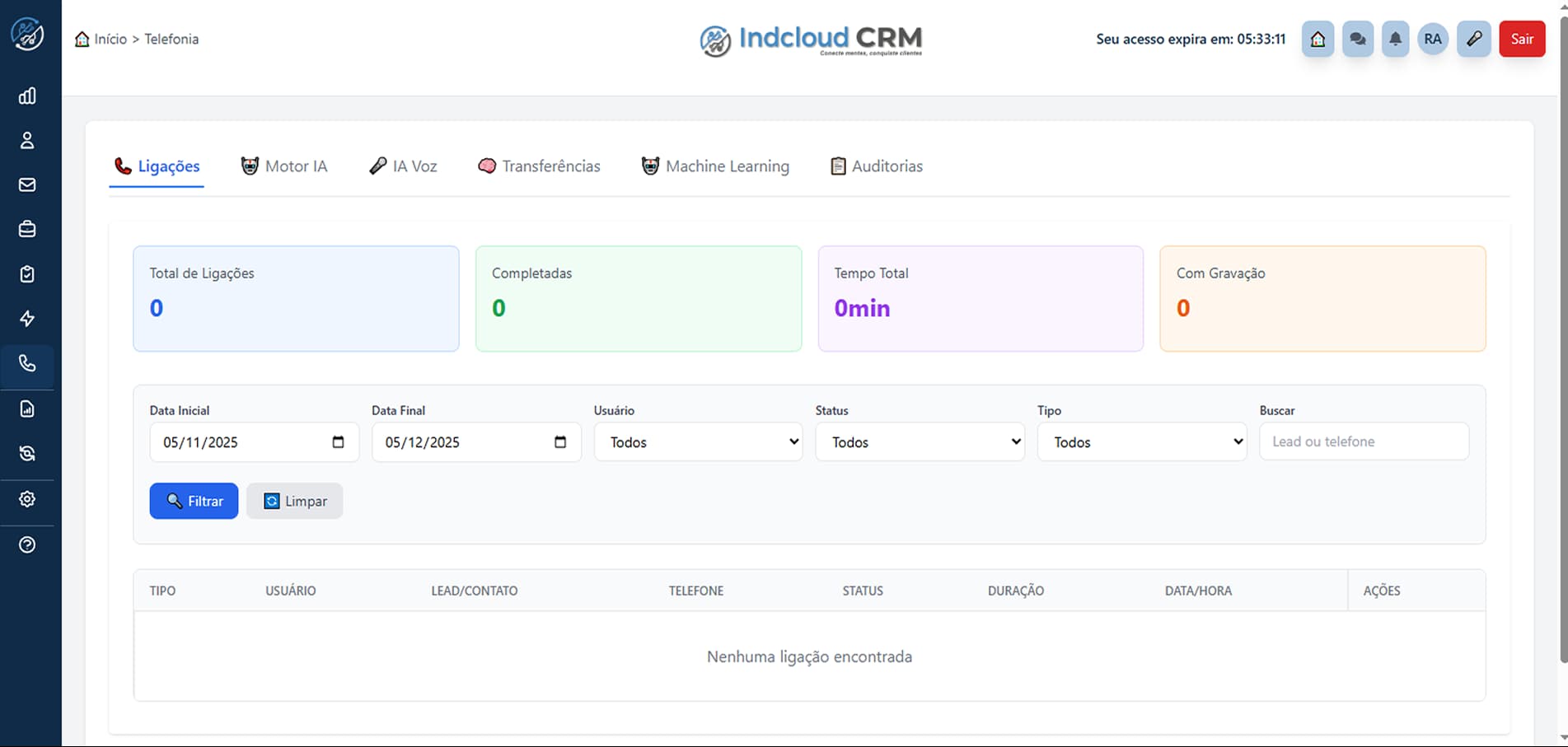Screen dimensions: 1568x747
Task: Open the notifications bell icon
Action: click(1395, 39)
